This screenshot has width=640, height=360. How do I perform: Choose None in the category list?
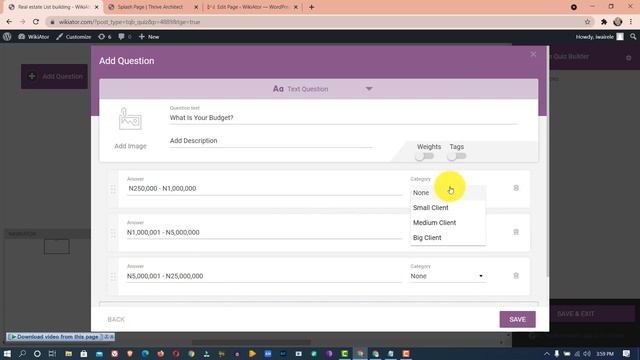(448, 193)
